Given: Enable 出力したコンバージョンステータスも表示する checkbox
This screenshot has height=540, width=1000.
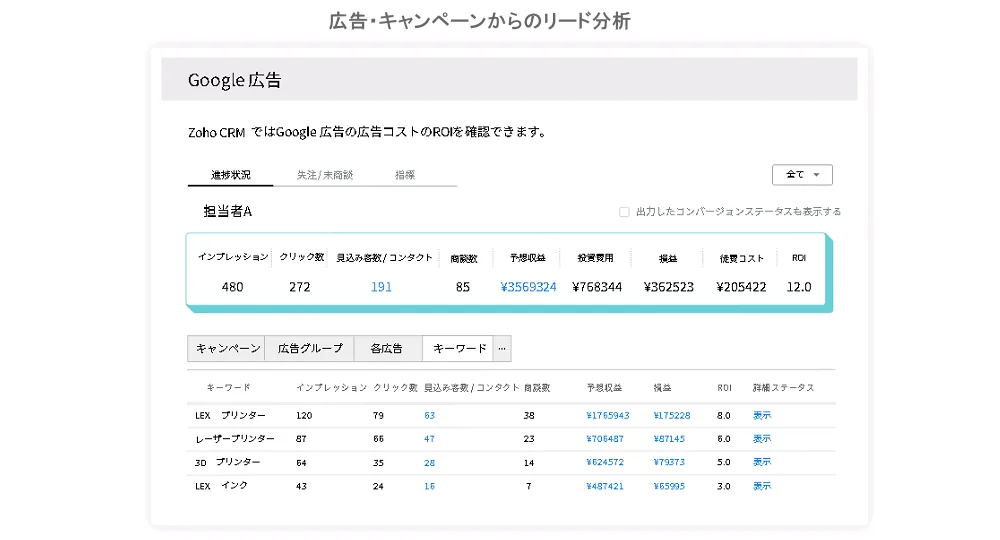Looking at the screenshot, I should 624,212.
